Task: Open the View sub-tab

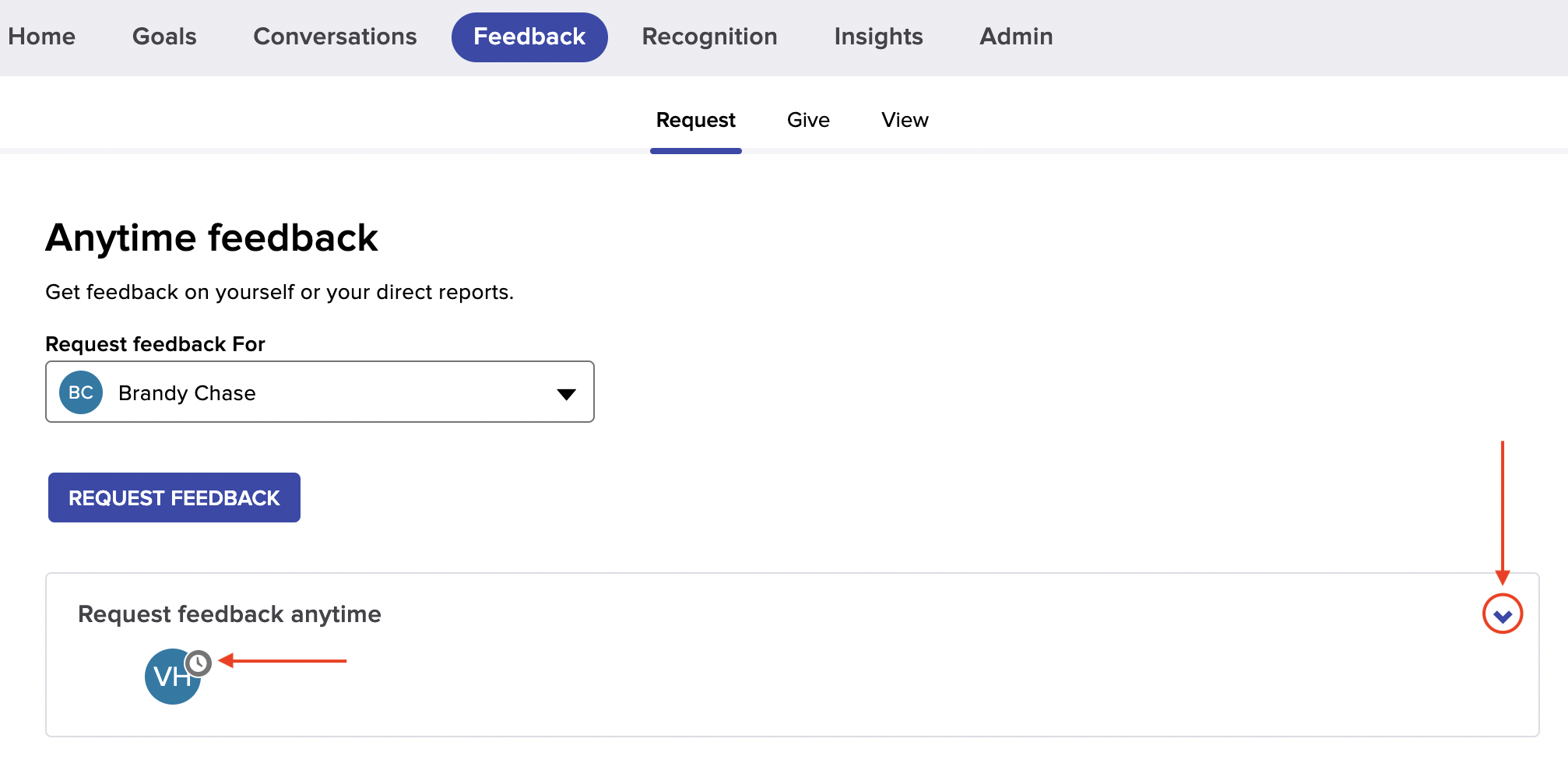Action: 905,120
